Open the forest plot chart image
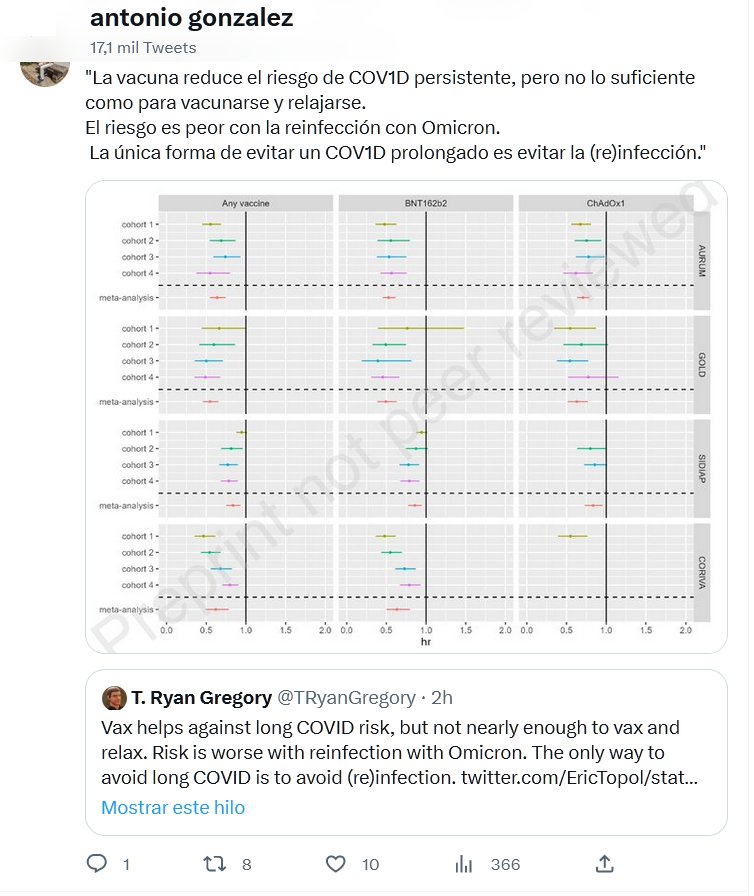 click(405, 415)
